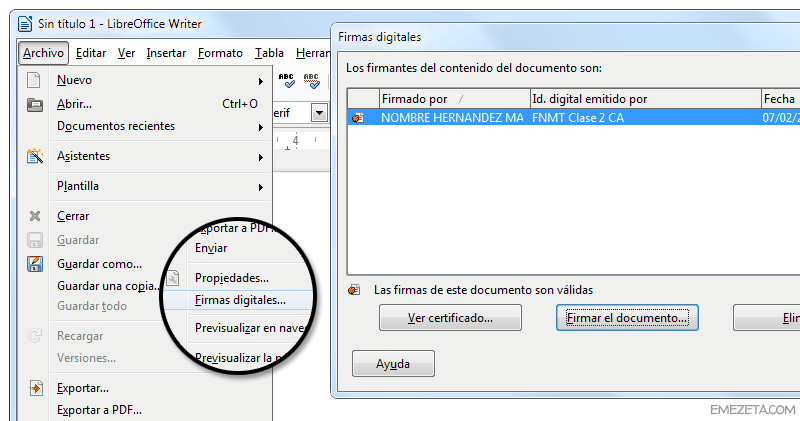Click the signature icon in the NOMBRE HERNANDEZ row
The width and height of the screenshot is (800, 421).
pyautogui.click(x=358, y=118)
